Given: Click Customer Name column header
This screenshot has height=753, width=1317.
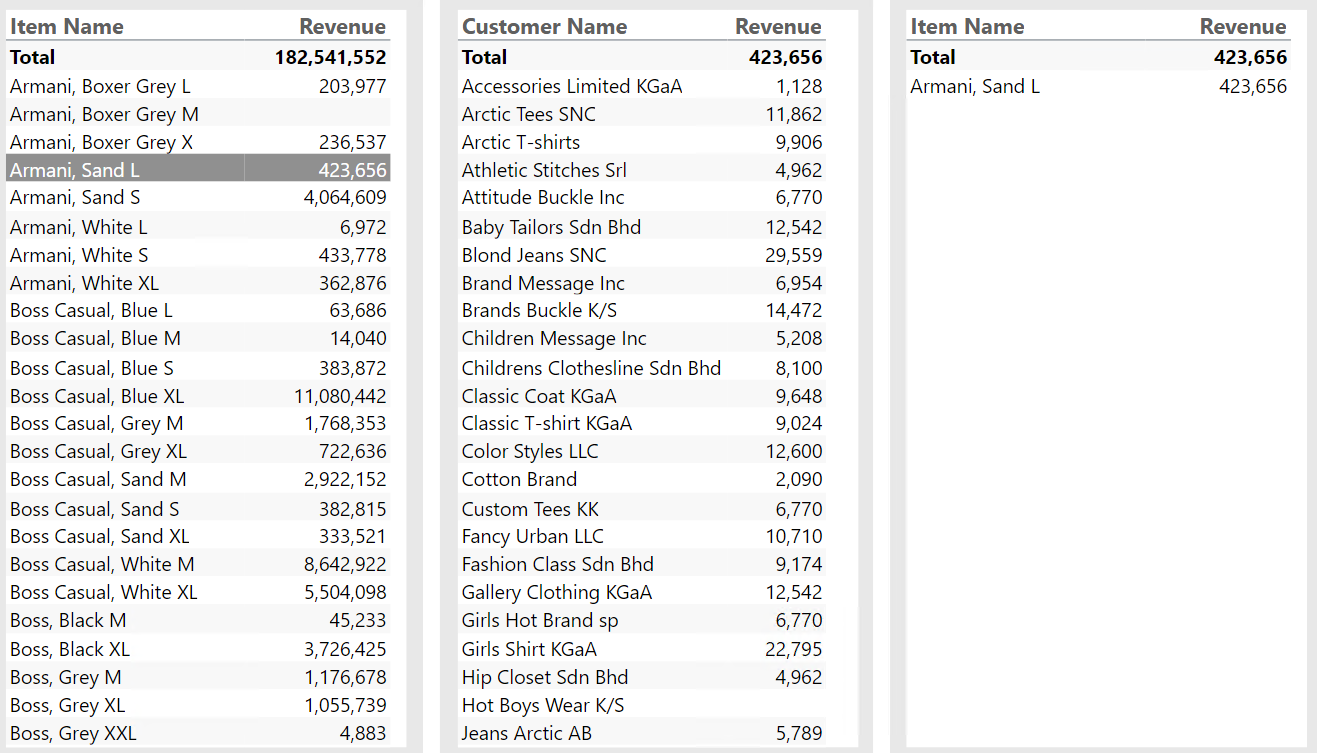Looking at the screenshot, I should pyautogui.click(x=544, y=27).
